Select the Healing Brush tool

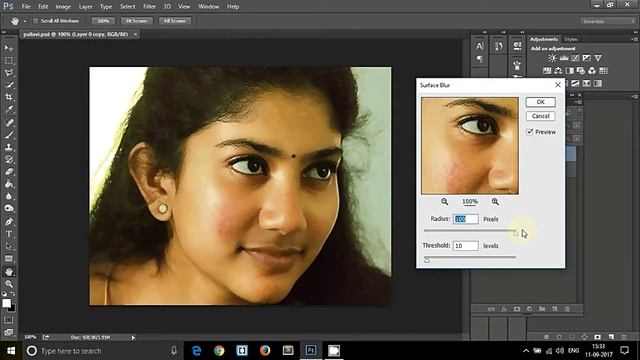tap(9, 122)
